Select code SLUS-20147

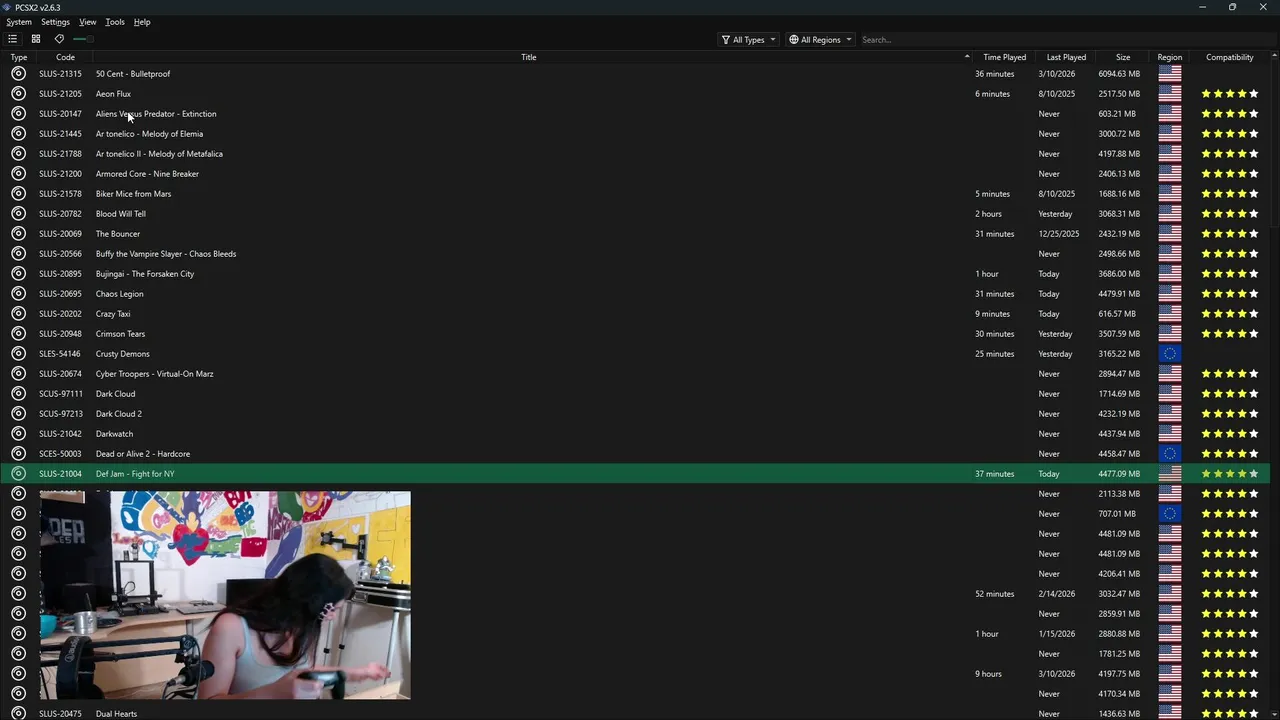click(x=60, y=114)
